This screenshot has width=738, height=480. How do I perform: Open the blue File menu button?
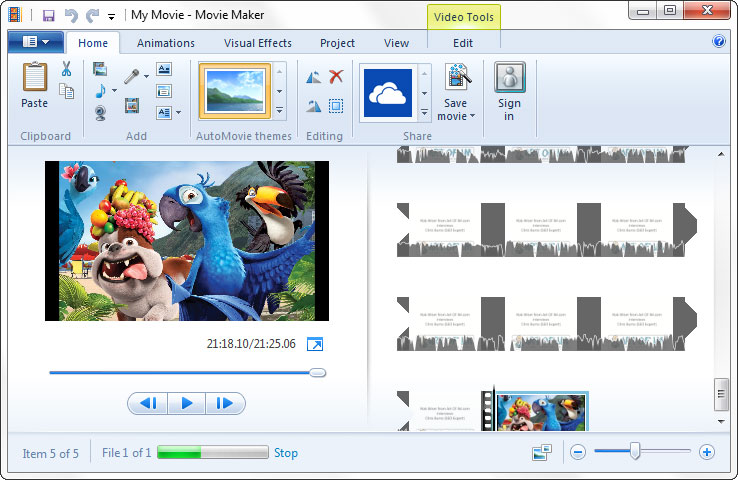36,42
